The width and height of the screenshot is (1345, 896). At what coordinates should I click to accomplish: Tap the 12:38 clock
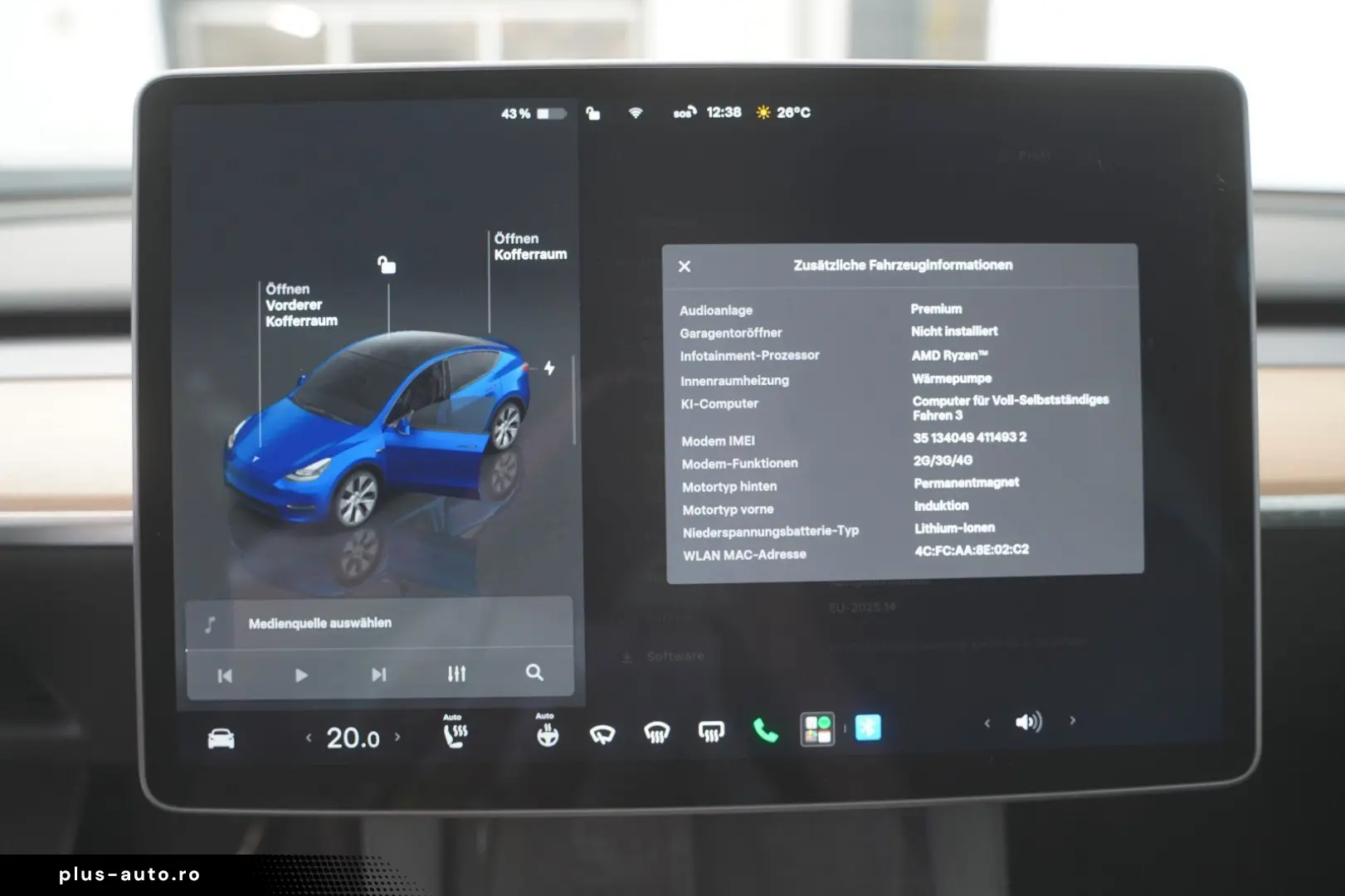pos(724,112)
